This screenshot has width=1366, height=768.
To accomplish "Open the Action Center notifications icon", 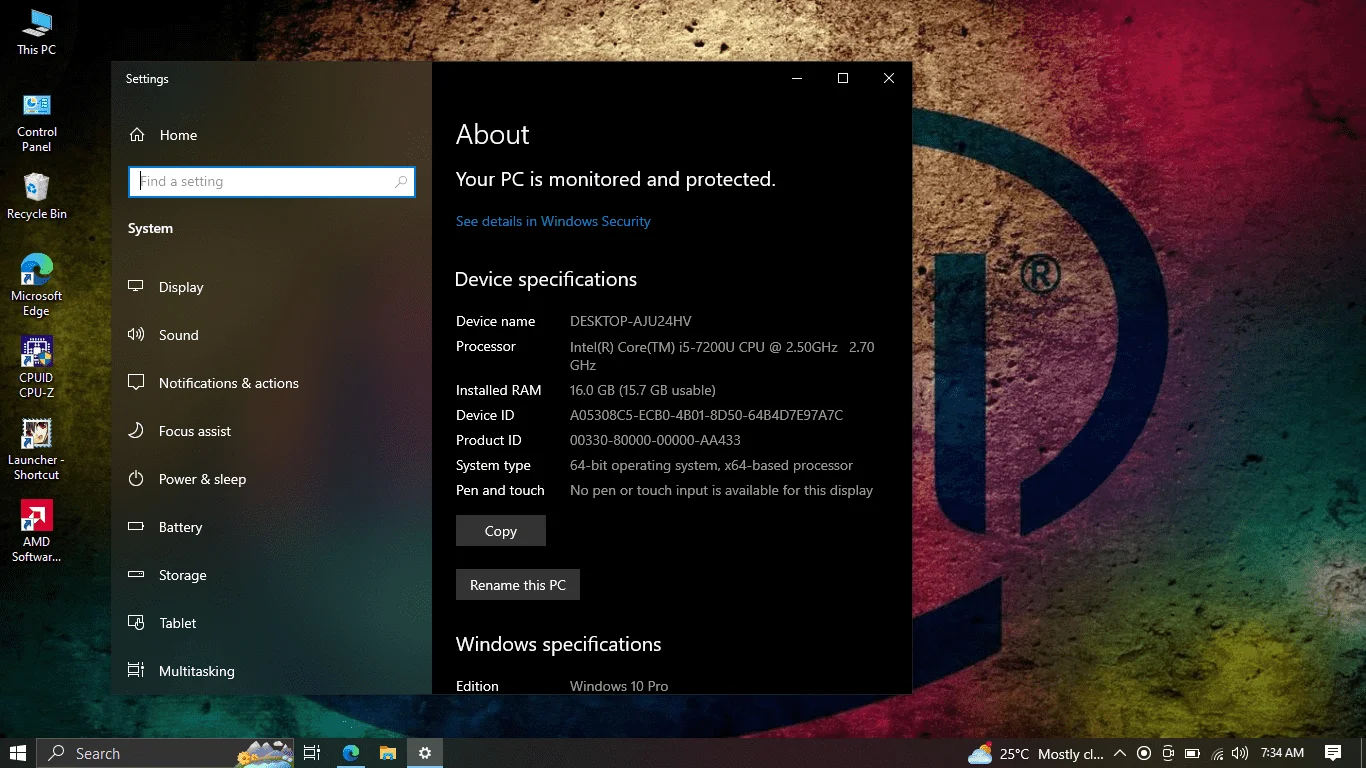I will click(x=1333, y=753).
